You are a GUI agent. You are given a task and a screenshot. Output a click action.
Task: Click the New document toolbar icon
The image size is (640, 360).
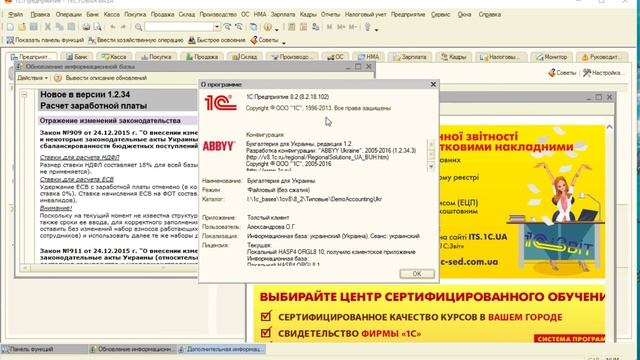coord(10,27)
